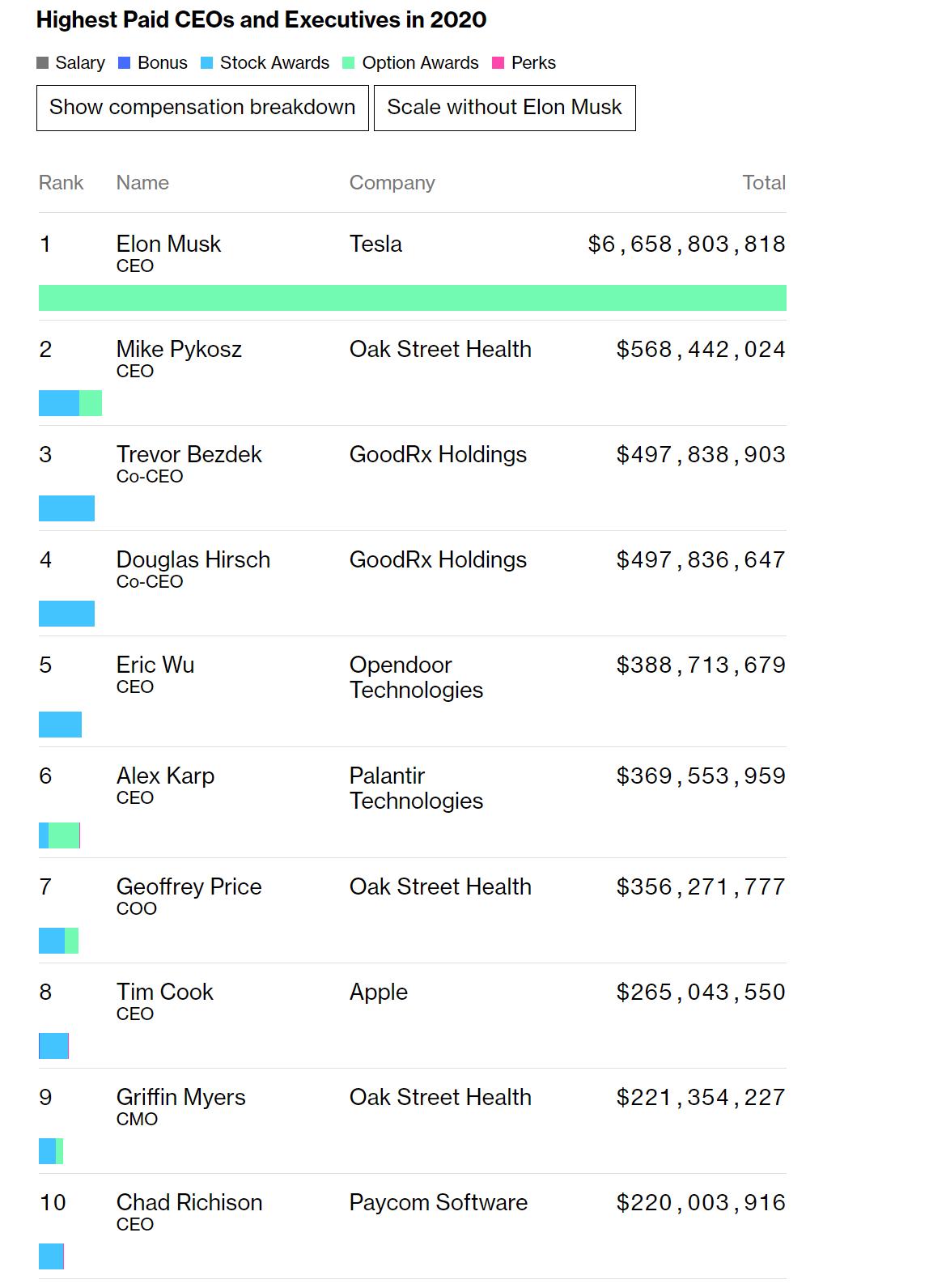This screenshot has width=929, height=1288.
Task: Select Elon Musk's green option awards bar
Action: click(413, 298)
